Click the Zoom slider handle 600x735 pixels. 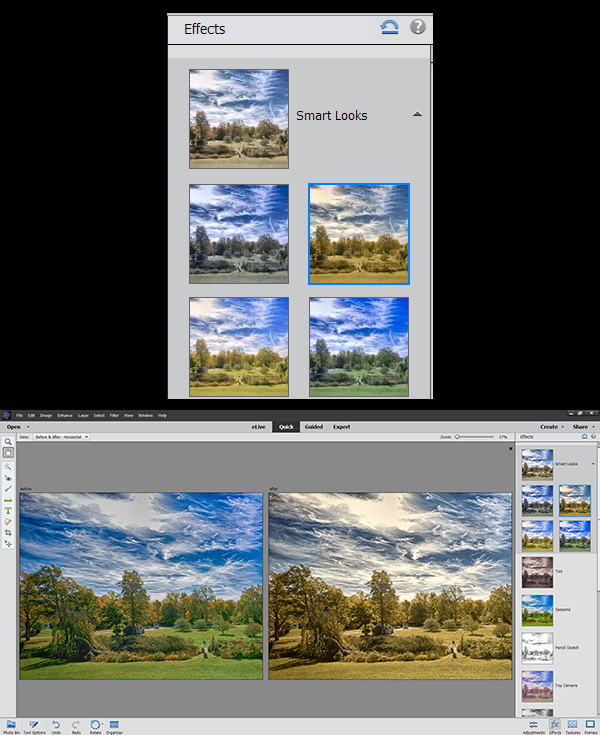(457, 437)
